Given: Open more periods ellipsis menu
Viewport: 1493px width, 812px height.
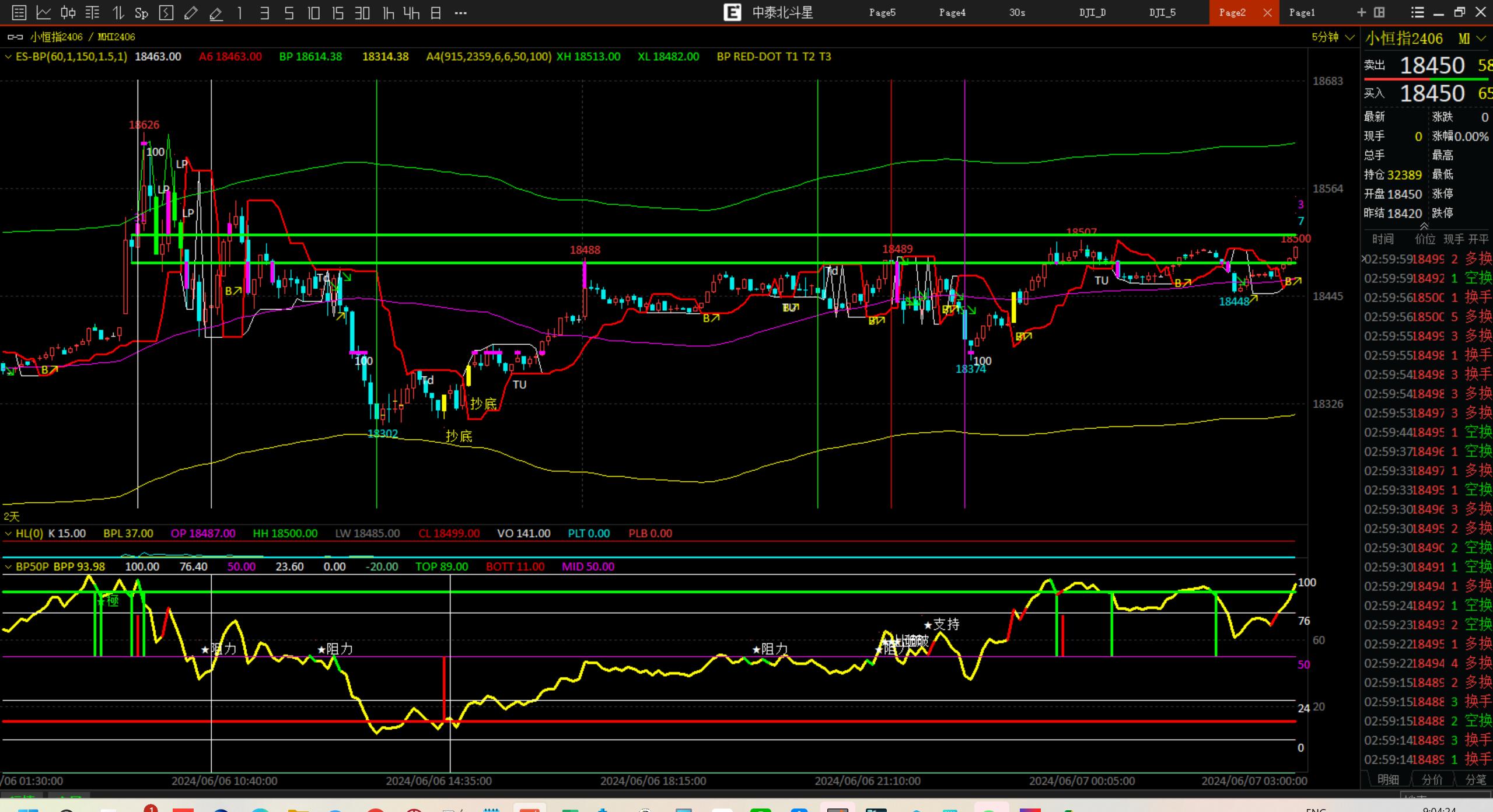Looking at the screenshot, I should click(460, 12).
